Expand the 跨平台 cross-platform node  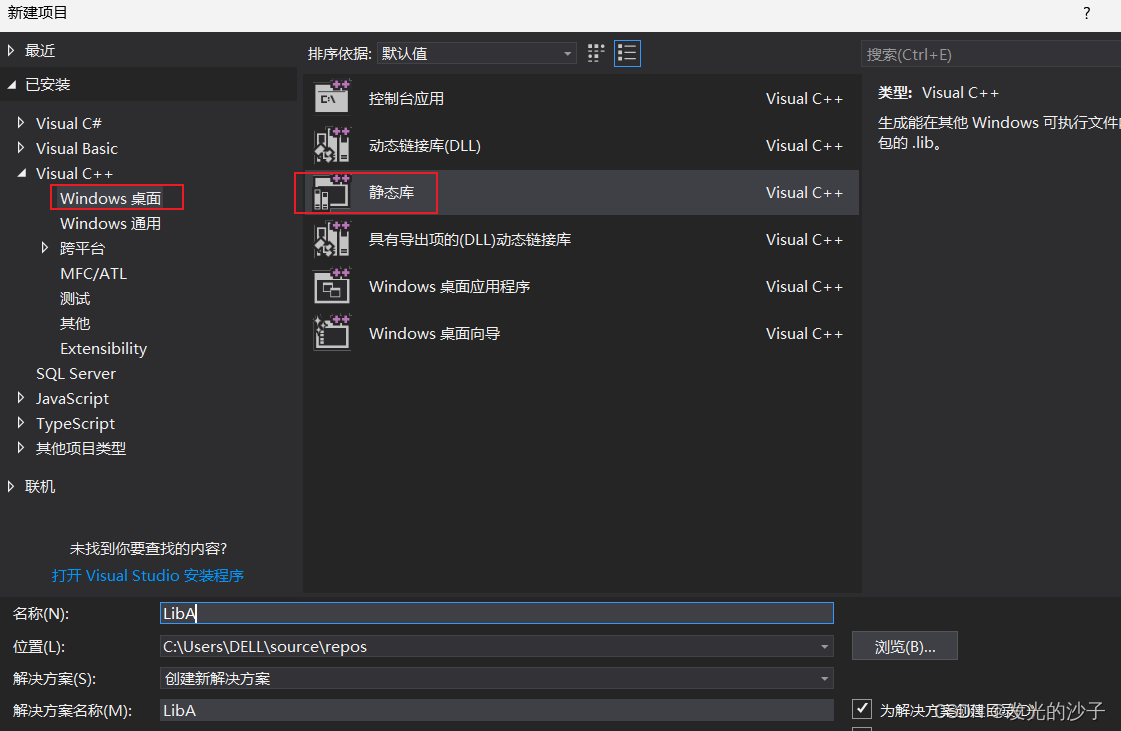point(44,247)
